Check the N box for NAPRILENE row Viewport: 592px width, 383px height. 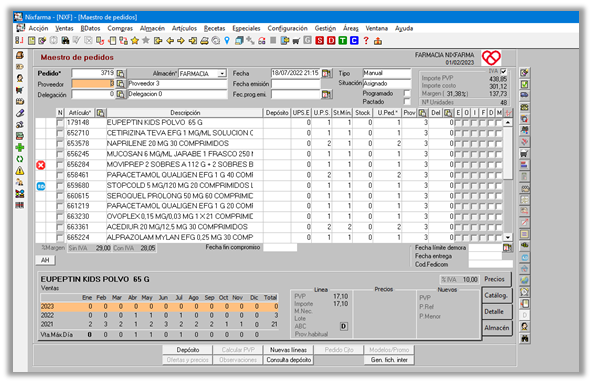coord(60,144)
